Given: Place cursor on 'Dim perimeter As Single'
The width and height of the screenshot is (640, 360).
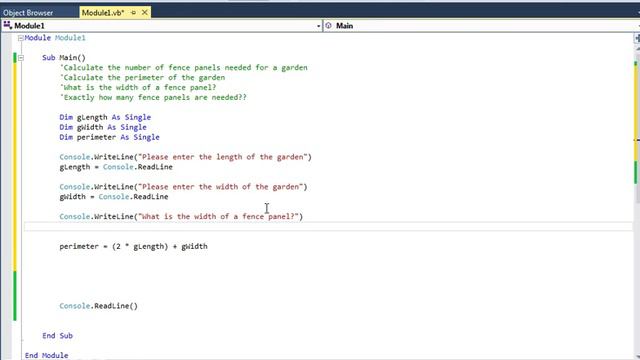Looking at the screenshot, I should (109, 137).
